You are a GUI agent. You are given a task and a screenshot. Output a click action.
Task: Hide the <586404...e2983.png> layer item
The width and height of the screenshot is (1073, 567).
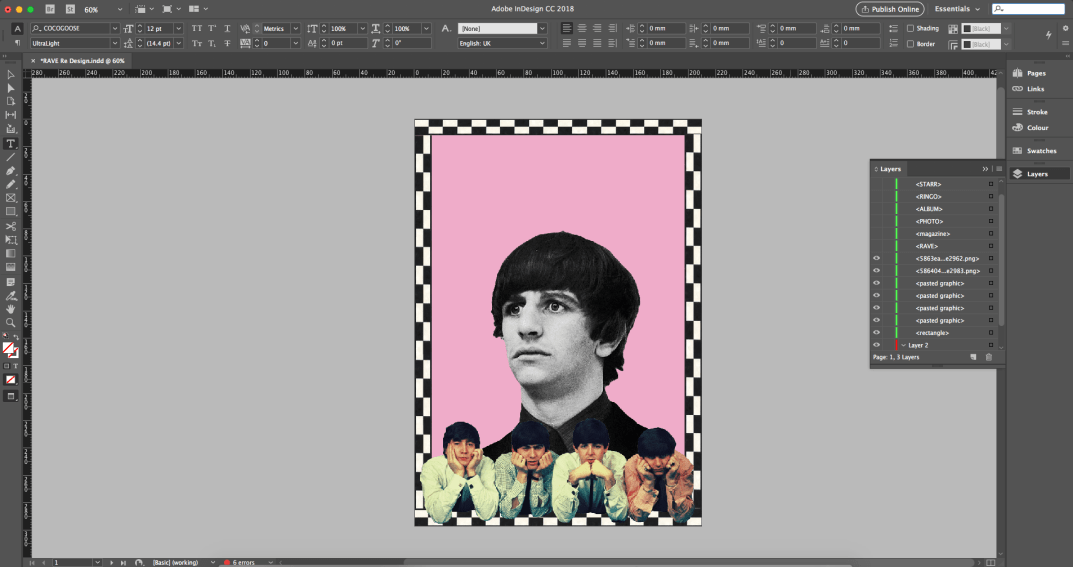tap(877, 271)
